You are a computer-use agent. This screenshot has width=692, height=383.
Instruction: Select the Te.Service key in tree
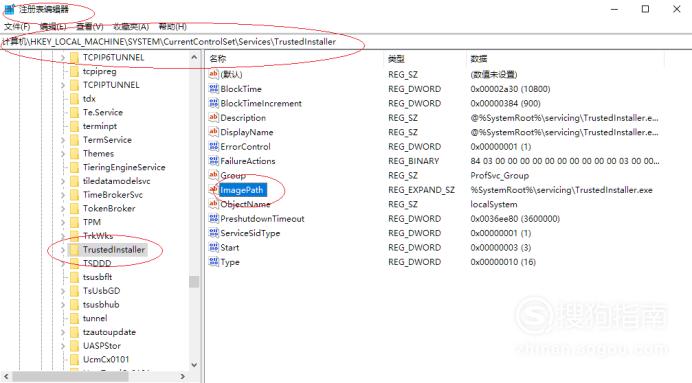click(103, 112)
